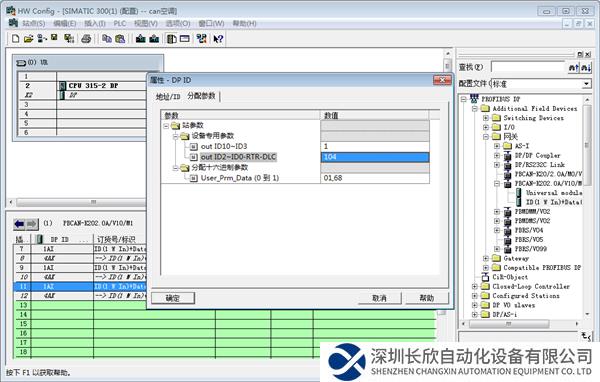Click the Save and Compile toolbar icon
The width and height of the screenshot is (600, 382).
pyautogui.click(x=69, y=38)
